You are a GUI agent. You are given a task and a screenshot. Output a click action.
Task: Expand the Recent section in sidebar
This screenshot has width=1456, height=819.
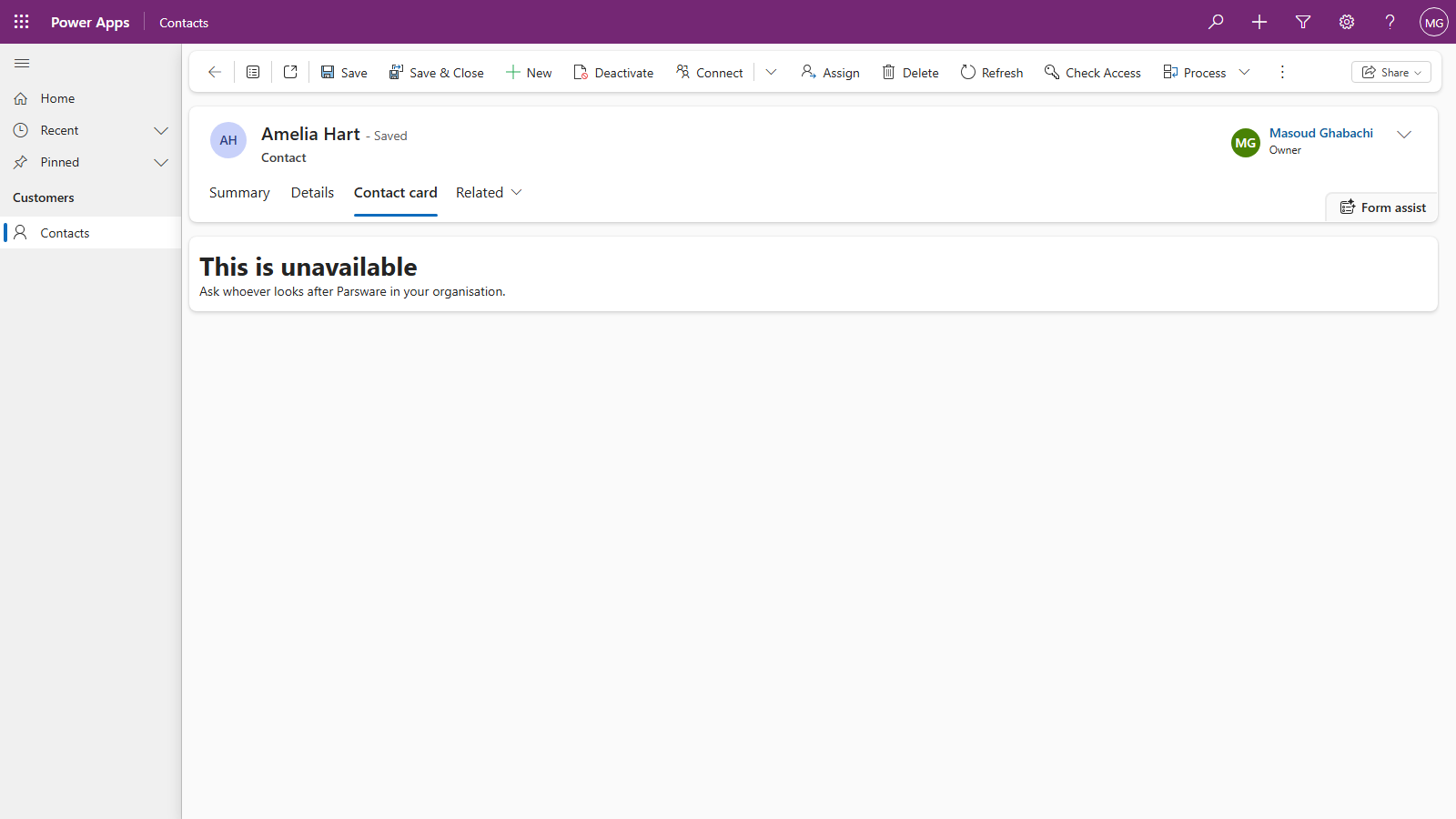click(161, 130)
